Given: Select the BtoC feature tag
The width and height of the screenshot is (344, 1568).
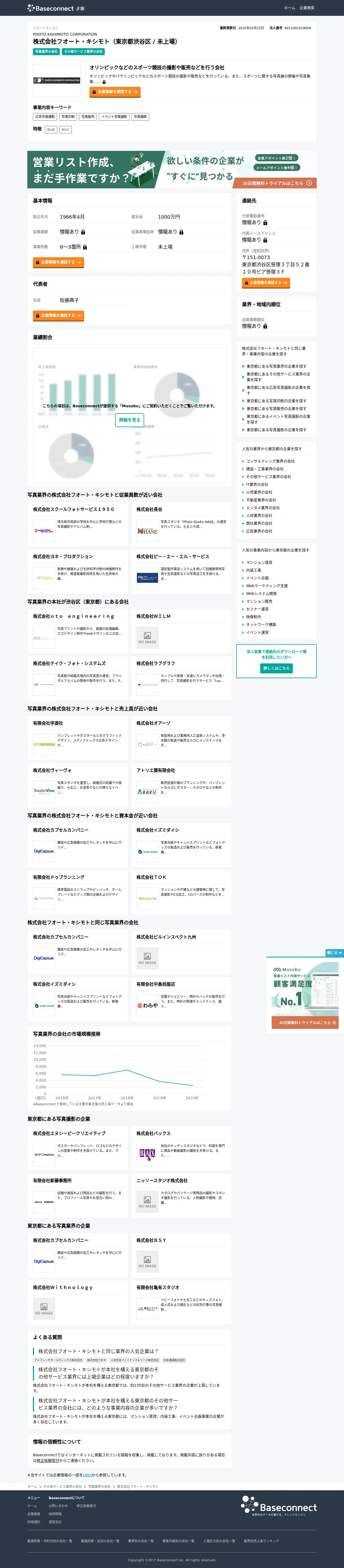Looking at the screenshot, I should (66, 130).
